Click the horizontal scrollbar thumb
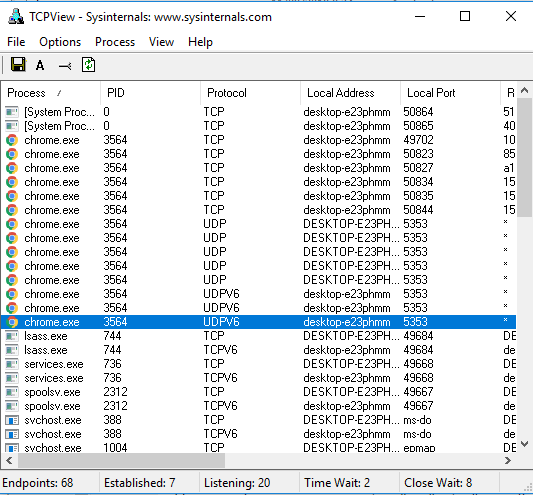This screenshot has height=495, width=533. tap(121, 461)
